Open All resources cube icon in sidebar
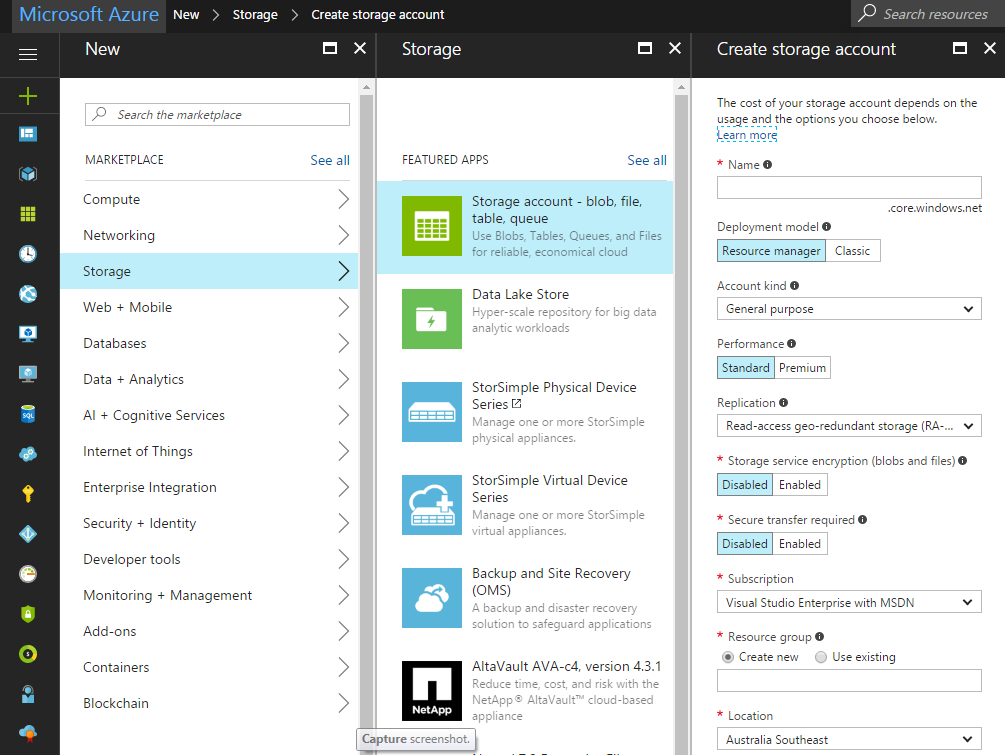Viewport: 1005px width, 755px height. [28, 174]
